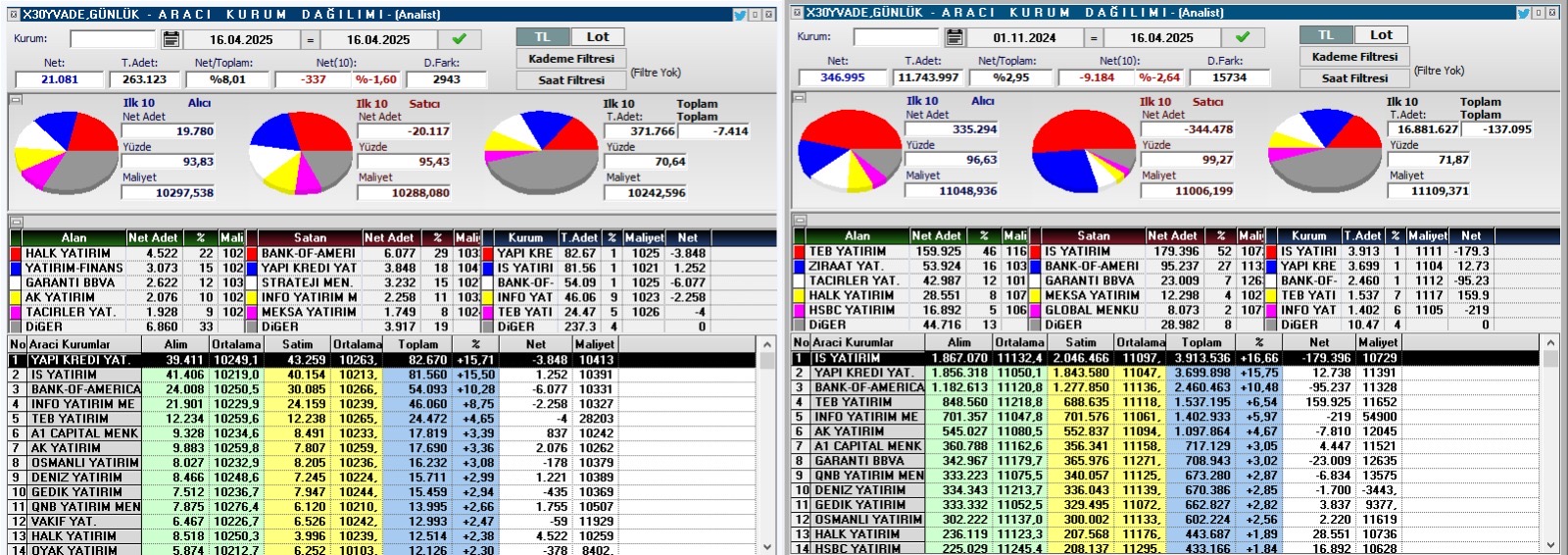1568x555 pixels.
Task: Open Saat Filtresi in the right window
Action: pyautogui.click(x=1355, y=78)
